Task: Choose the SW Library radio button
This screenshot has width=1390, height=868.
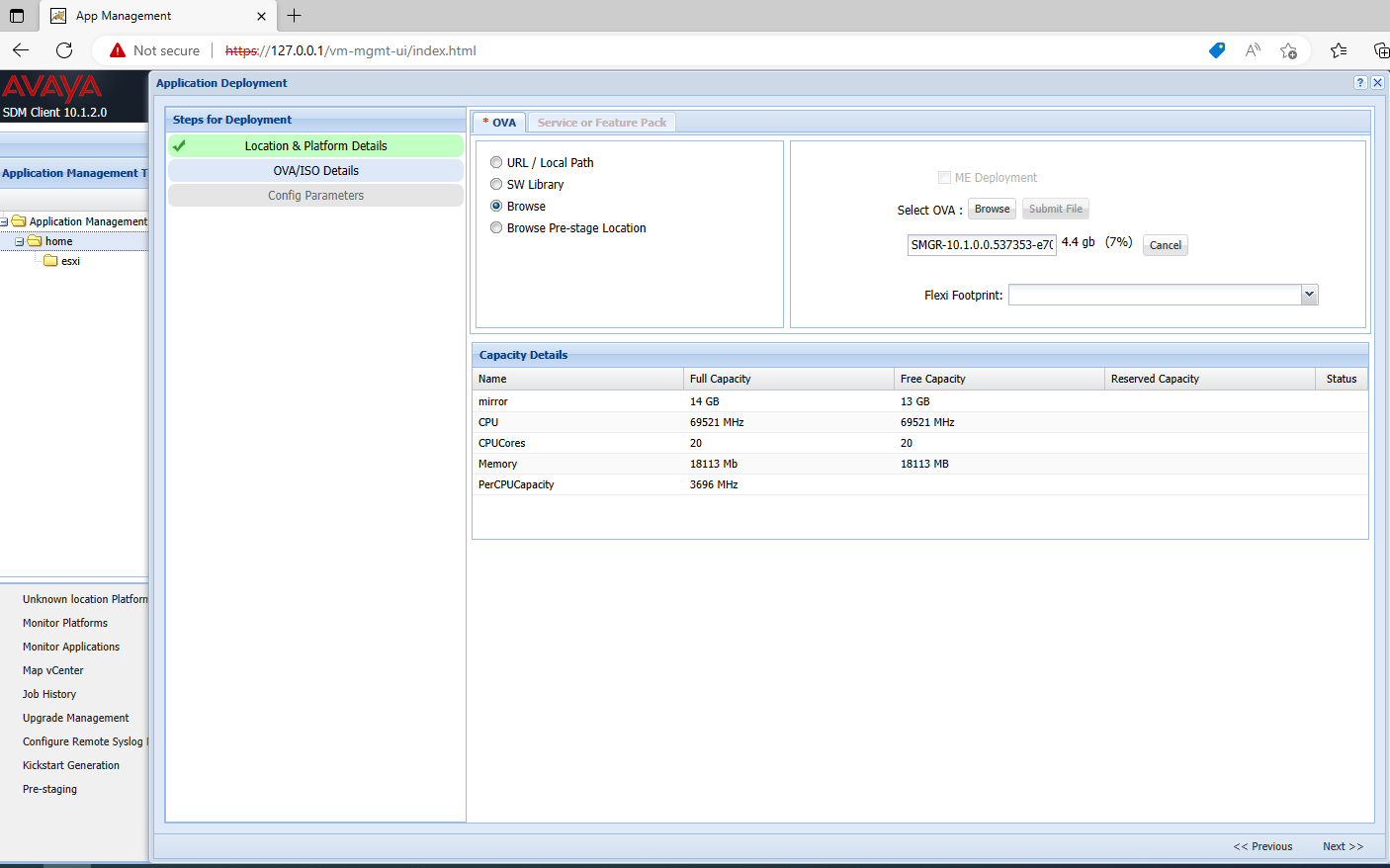Action: point(496,184)
